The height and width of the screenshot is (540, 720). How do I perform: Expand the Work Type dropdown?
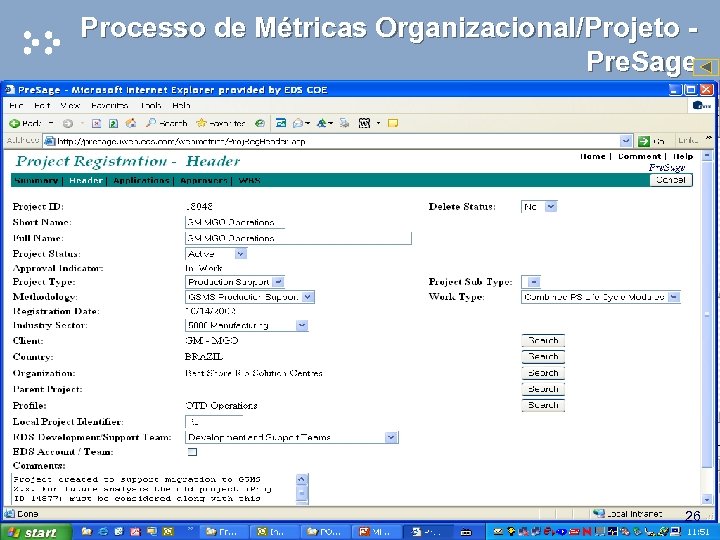click(x=674, y=297)
